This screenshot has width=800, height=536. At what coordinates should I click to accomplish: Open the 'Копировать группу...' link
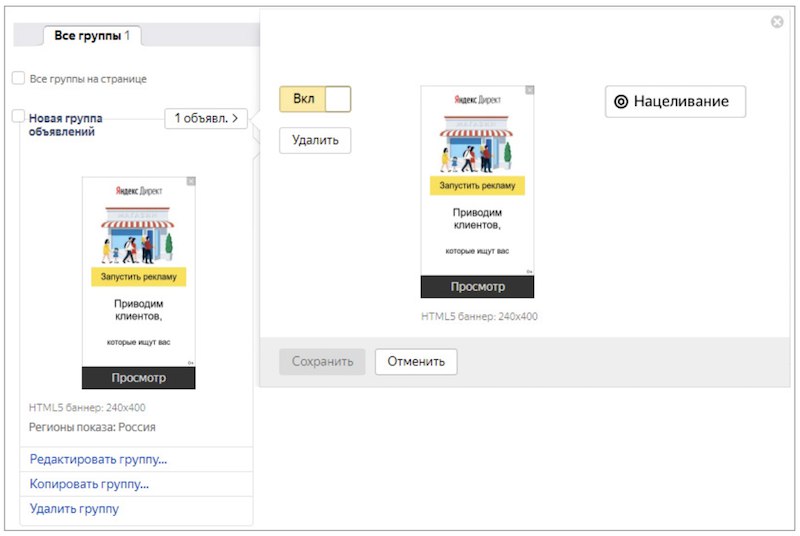click(89, 484)
